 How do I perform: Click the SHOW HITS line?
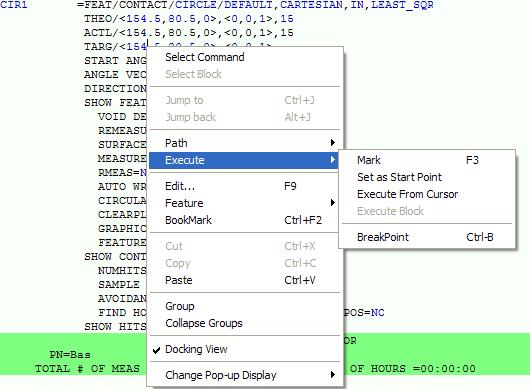[x=115, y=326]
